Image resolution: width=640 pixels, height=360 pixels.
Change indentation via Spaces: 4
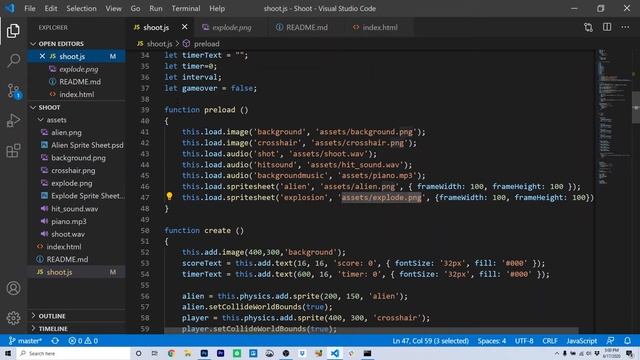[492, 340]
